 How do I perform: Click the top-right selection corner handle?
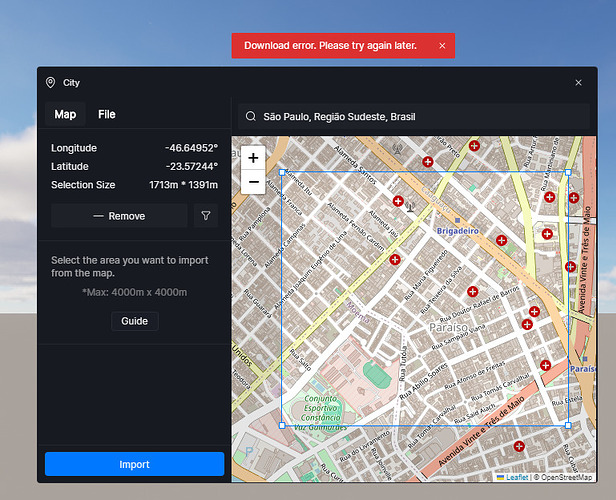tap(568, 172)
